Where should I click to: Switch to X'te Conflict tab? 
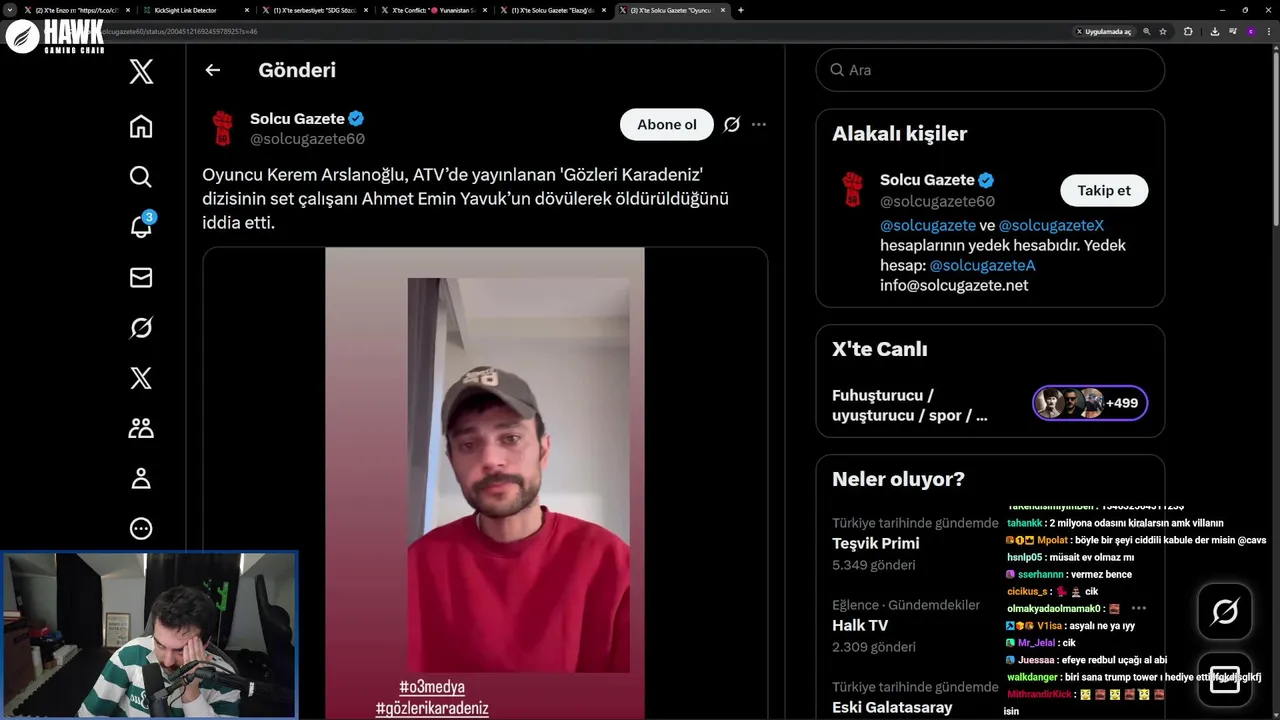[x=433, y=10]
